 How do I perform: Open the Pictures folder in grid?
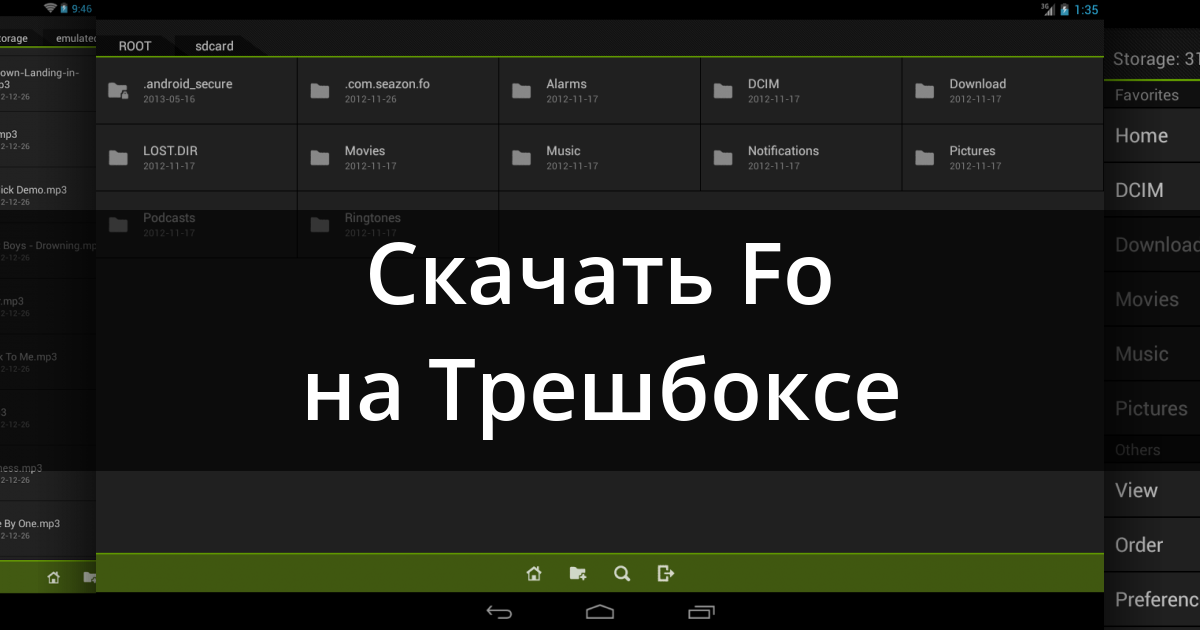(x=1003, y=158)
